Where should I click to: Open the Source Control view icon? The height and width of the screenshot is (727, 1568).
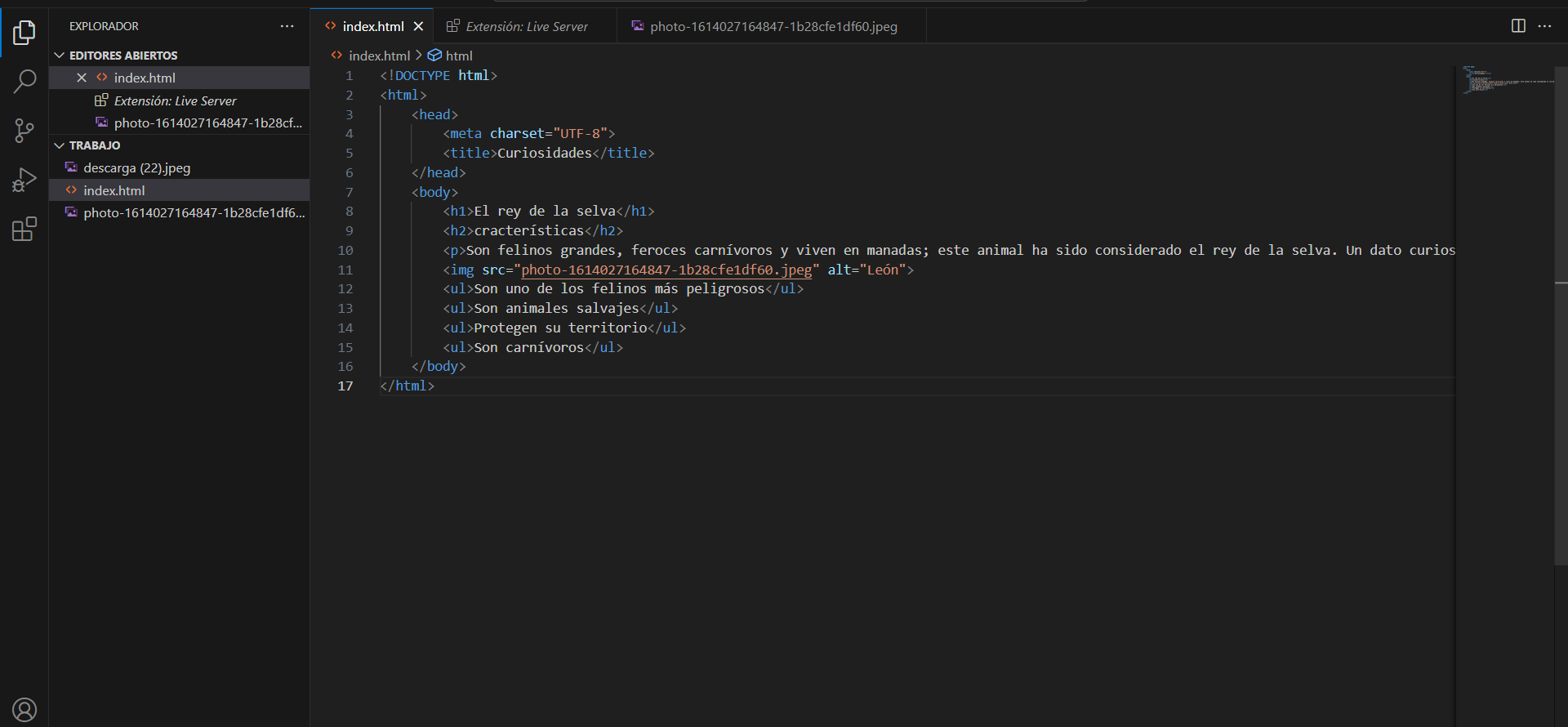point(24,131)
